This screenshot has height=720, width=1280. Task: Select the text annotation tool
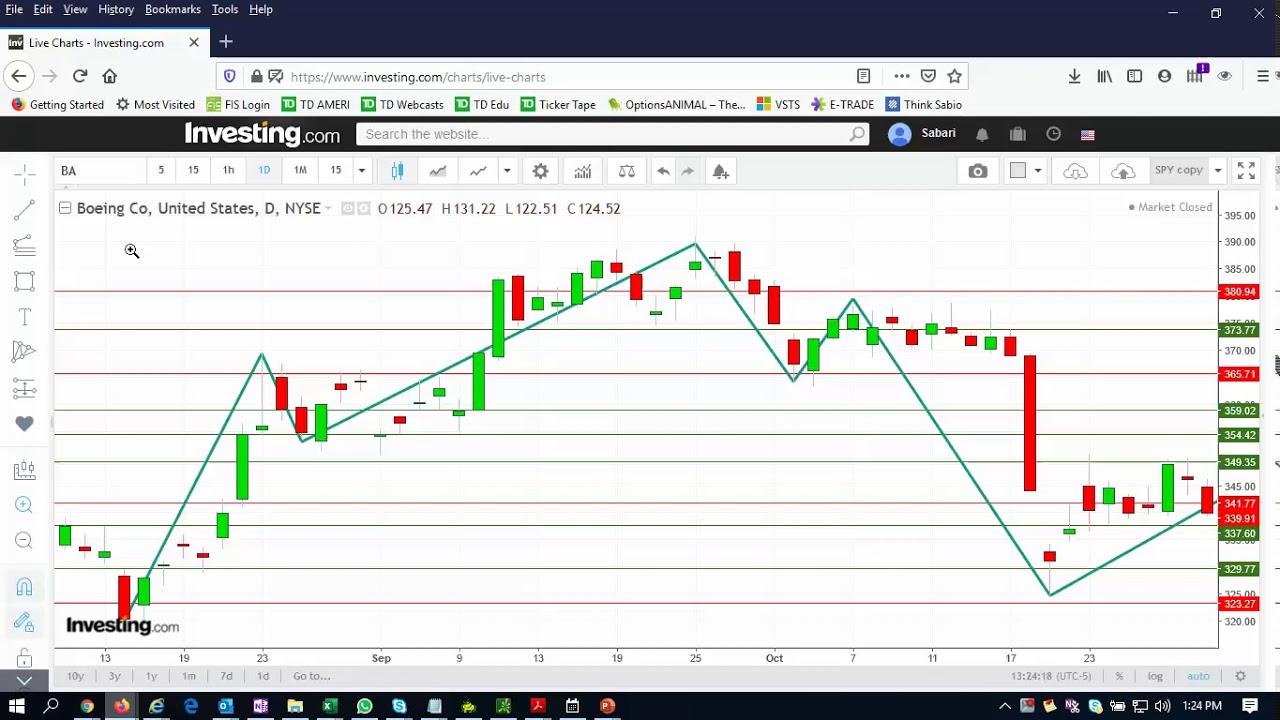[x=25, y=317]
